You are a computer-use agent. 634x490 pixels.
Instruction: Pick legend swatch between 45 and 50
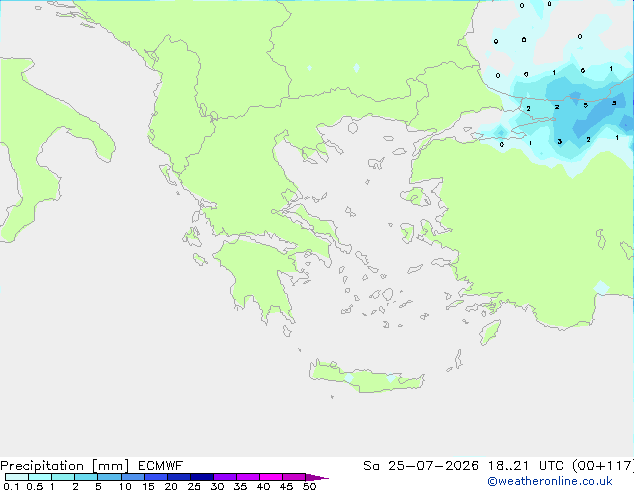[294, 477]
